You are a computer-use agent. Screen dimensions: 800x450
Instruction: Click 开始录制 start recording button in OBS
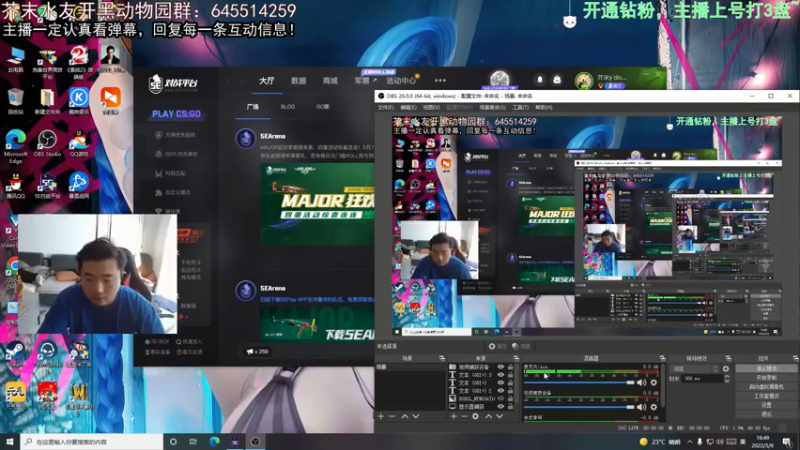point(766,378)
